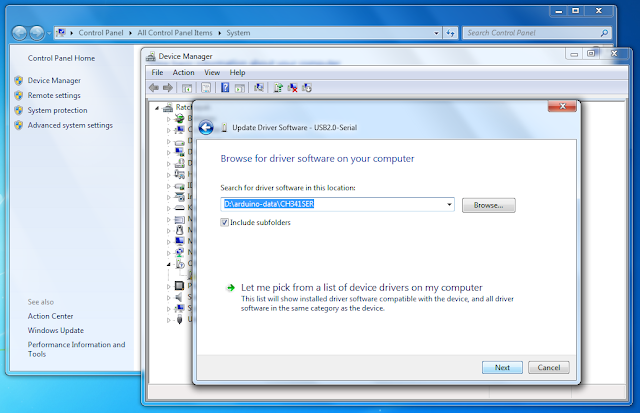
Task: Expand the Batteries tree node
Action: (168, 119)
